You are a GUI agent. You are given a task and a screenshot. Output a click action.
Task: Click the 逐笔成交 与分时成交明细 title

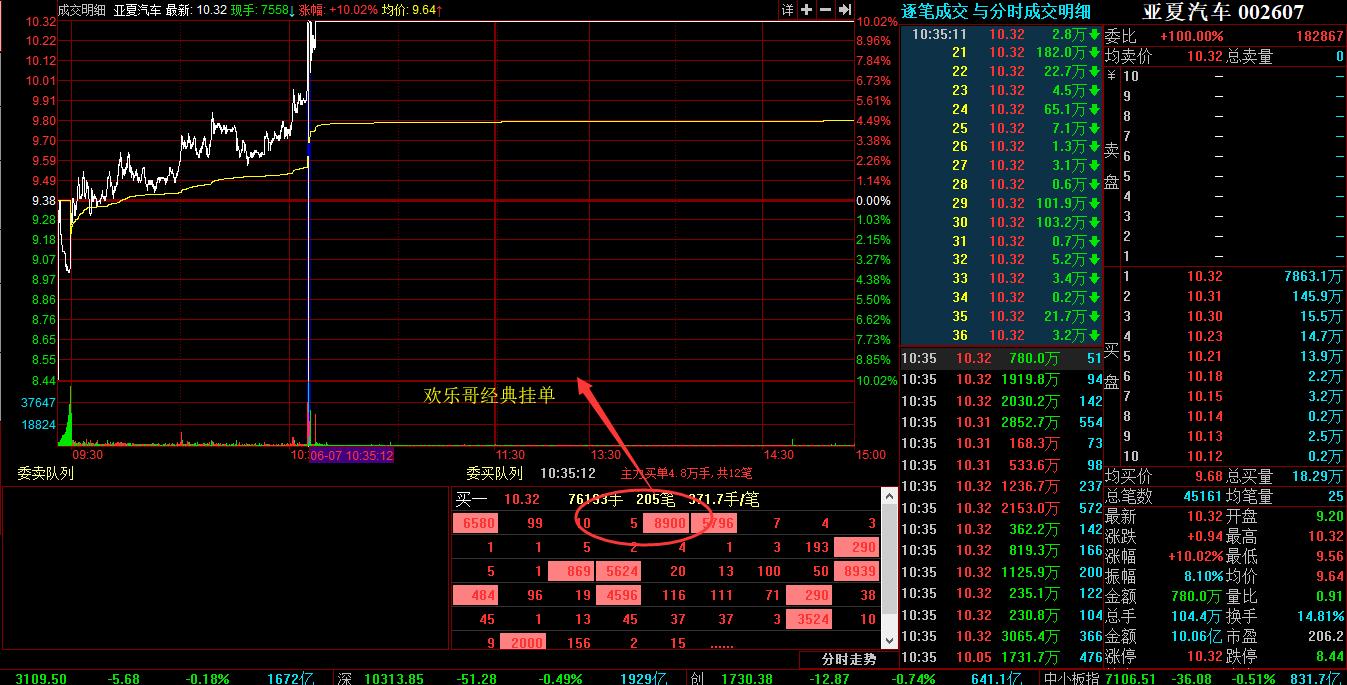[996, 11]
